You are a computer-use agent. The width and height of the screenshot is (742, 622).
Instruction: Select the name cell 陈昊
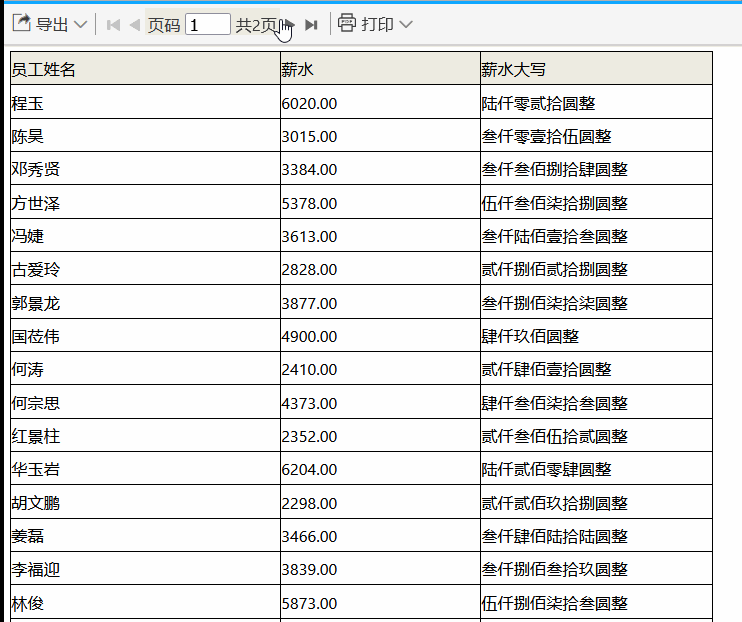click(x=145, y=135)
